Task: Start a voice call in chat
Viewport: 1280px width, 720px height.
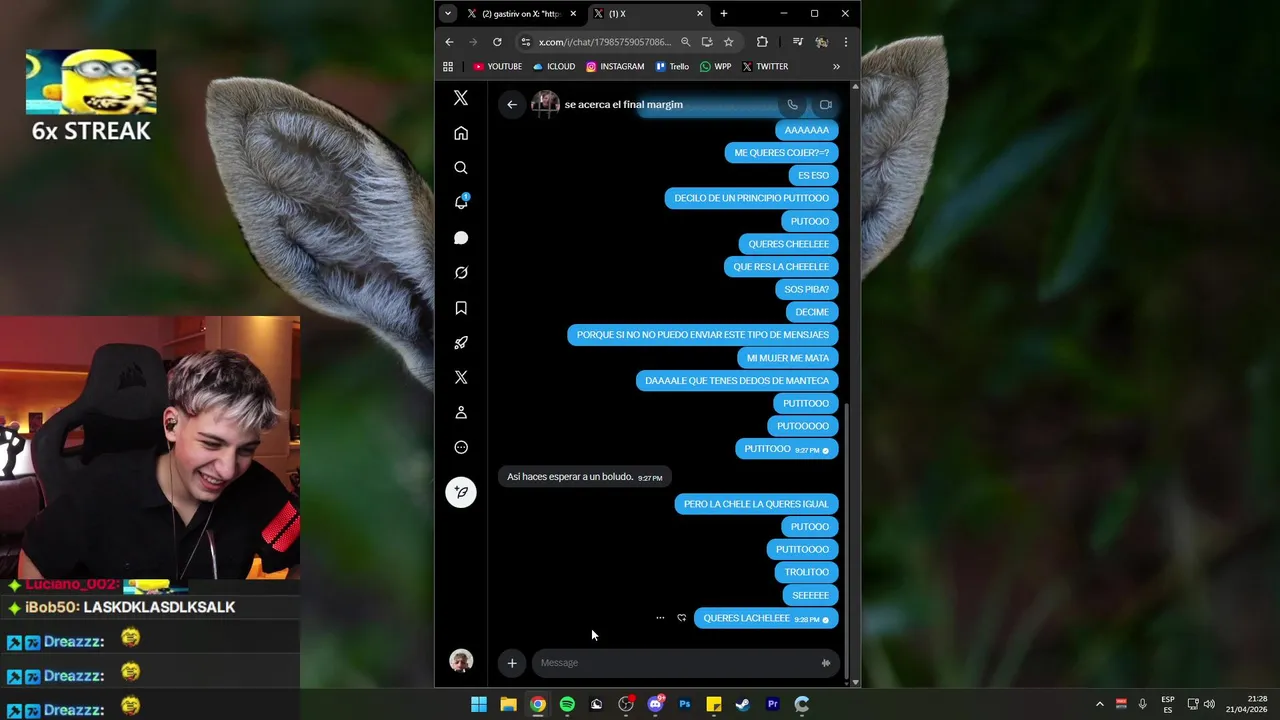Action: 792,104
